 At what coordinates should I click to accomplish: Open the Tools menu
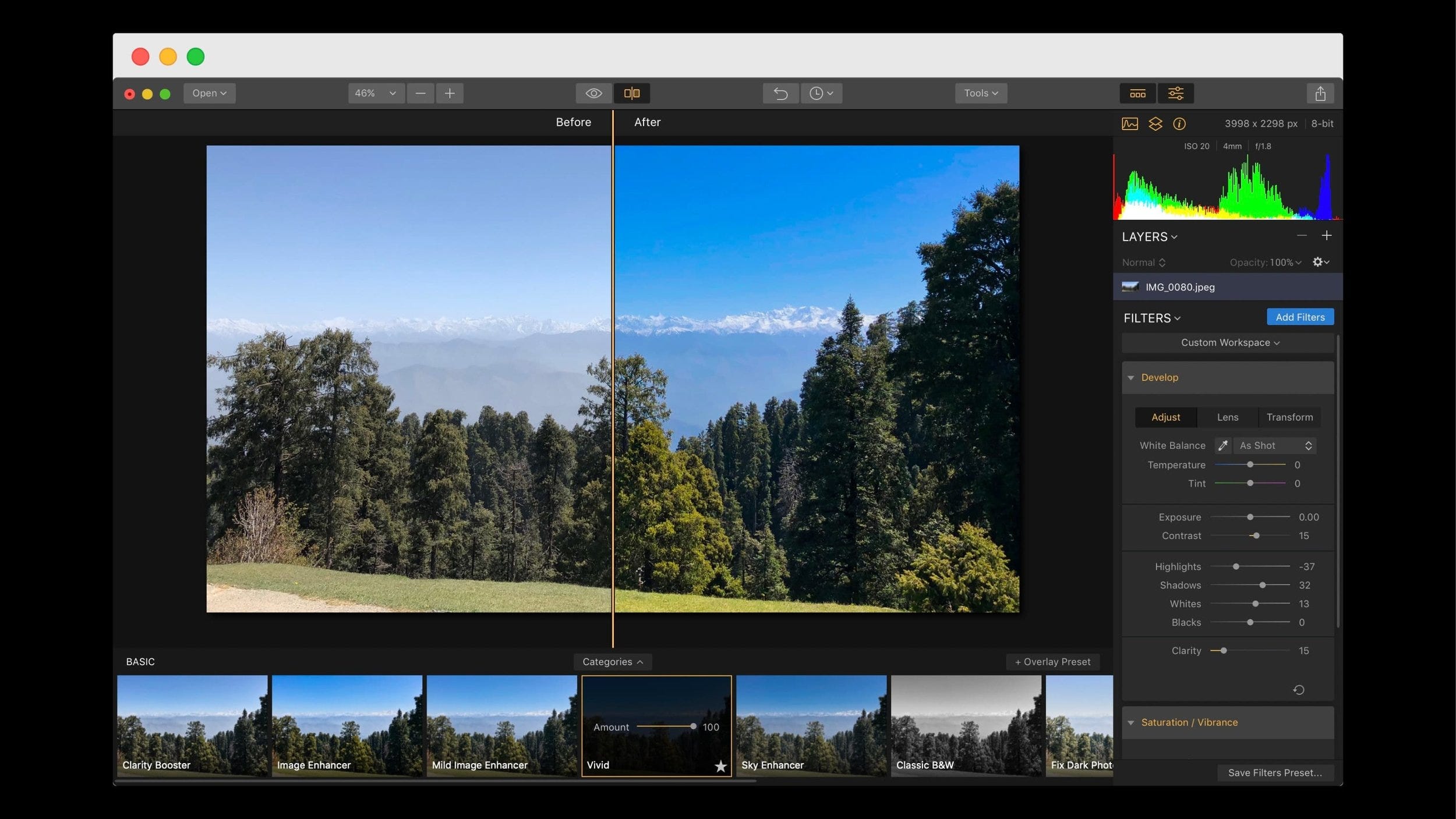979,93
